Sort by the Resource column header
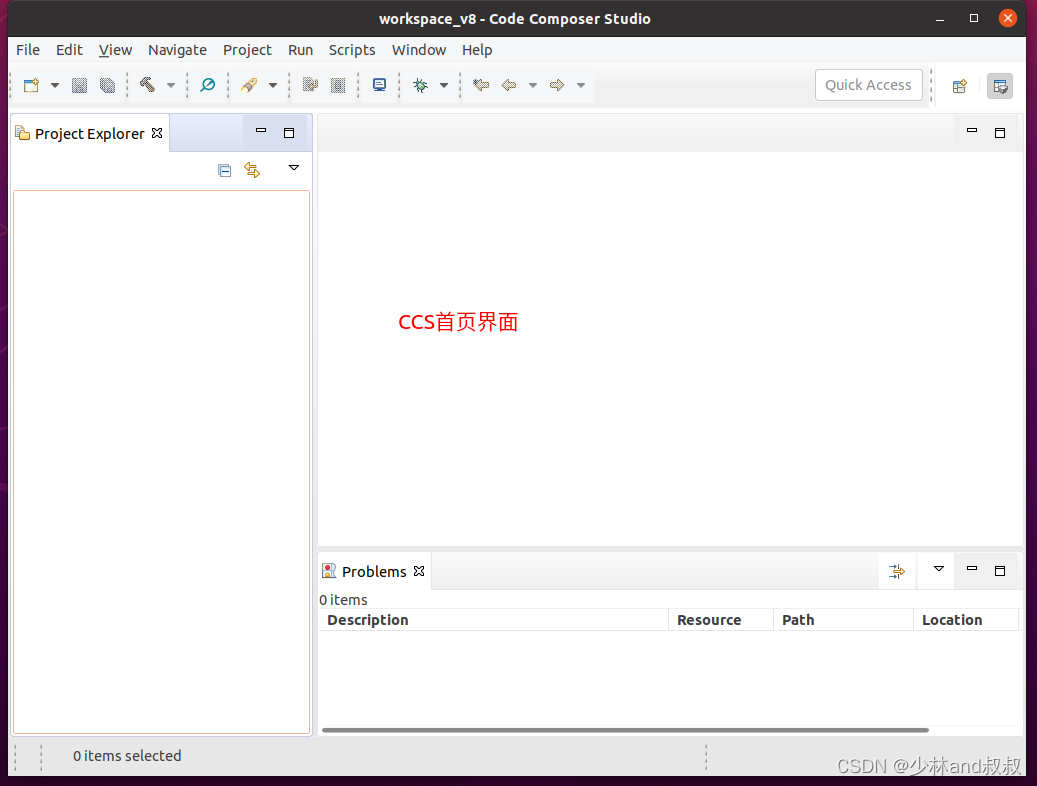The width and height of the screenshot is (1037, 786). 721,620
